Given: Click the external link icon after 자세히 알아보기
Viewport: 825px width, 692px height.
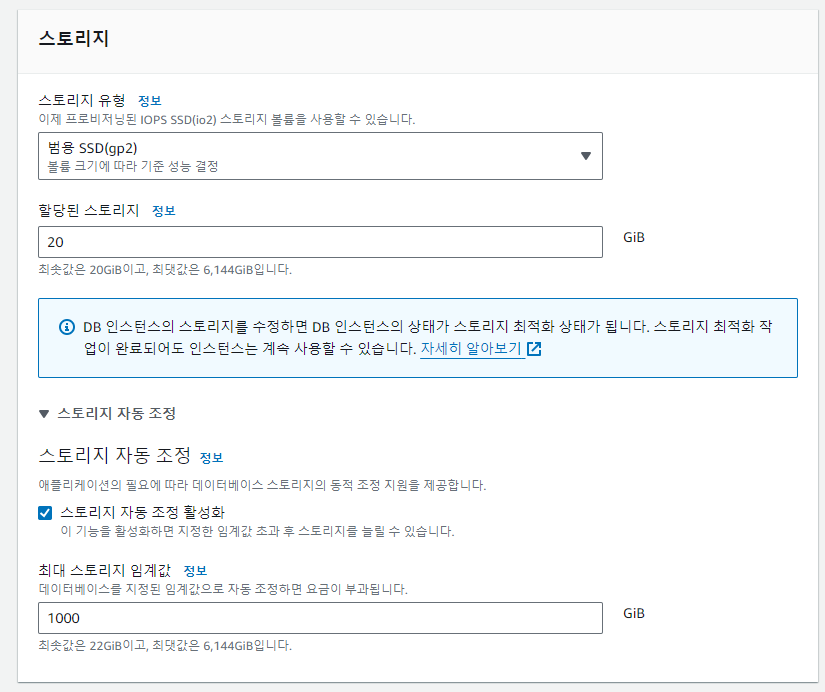Looking at the screenshot, I should pyautogui.click(x=534, y=348).
